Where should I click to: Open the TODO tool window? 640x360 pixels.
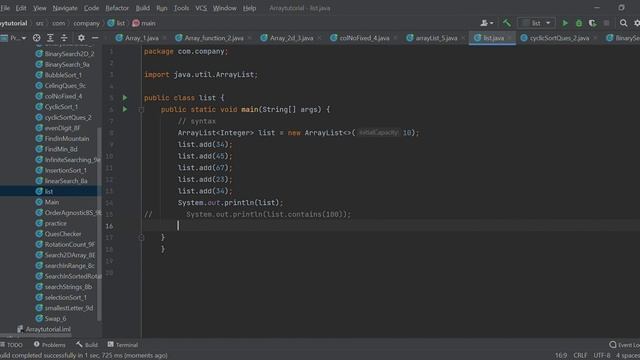[x=11, y=345]
